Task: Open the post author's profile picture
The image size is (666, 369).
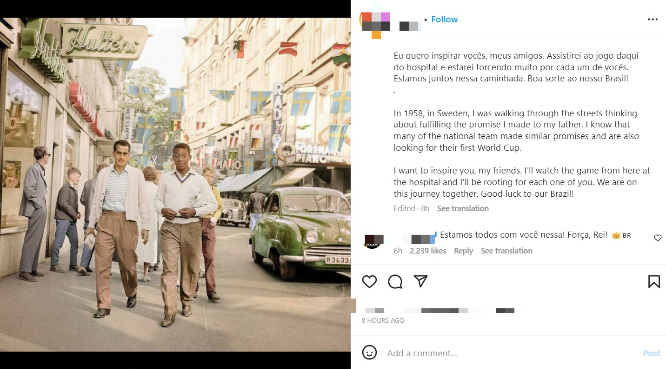Action: coord(375,25)
